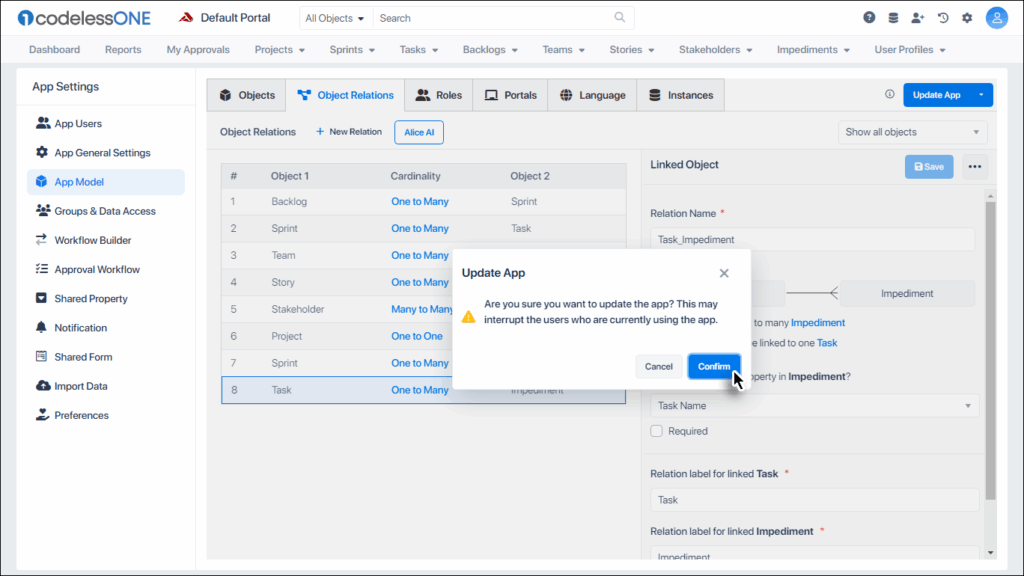Confirm the Update App dialog
The width and height of the screenshot is (1024, 576).
point(714,366)
